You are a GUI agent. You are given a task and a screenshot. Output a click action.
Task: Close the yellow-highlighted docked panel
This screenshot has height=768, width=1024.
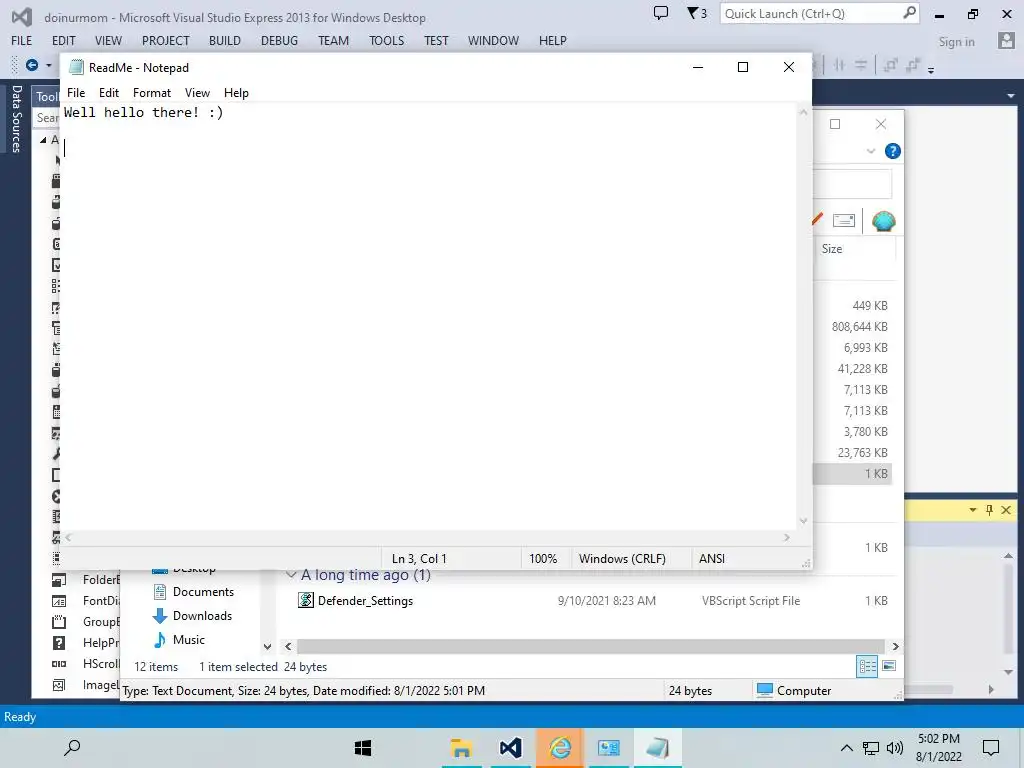pos(1006,510)
